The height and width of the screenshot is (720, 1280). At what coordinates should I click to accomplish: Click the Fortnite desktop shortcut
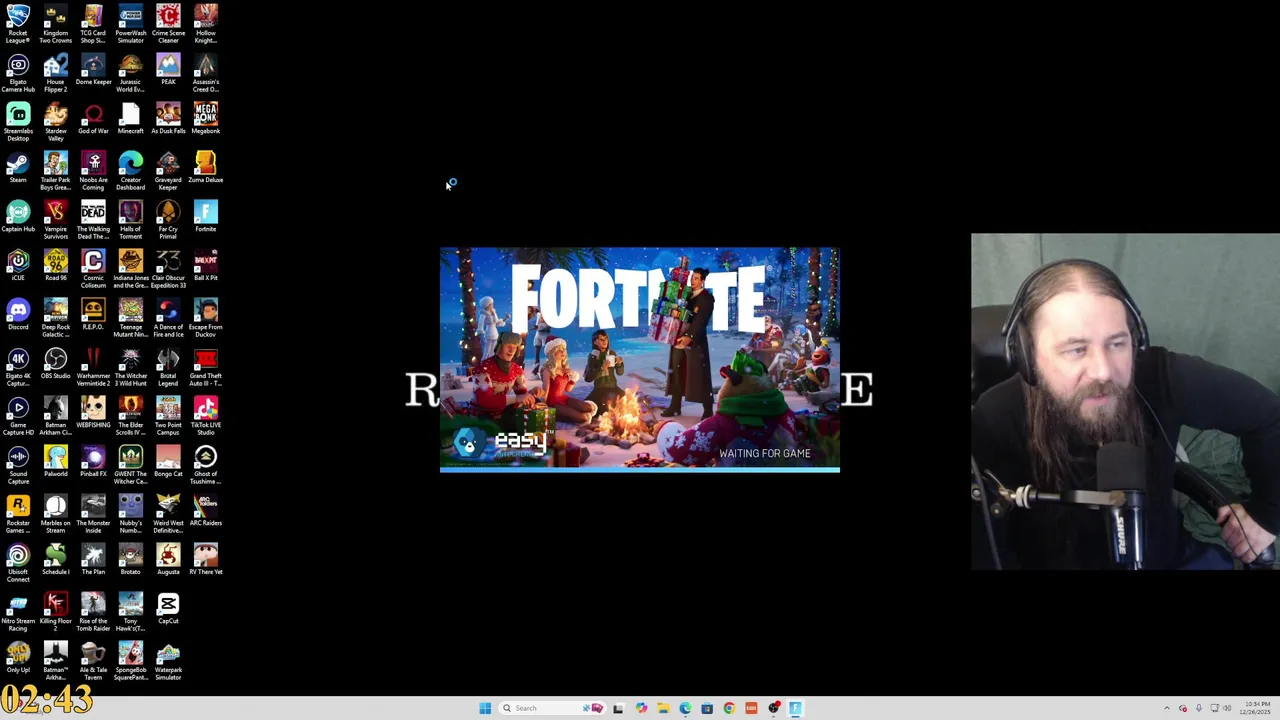click(x=205, y=217)
